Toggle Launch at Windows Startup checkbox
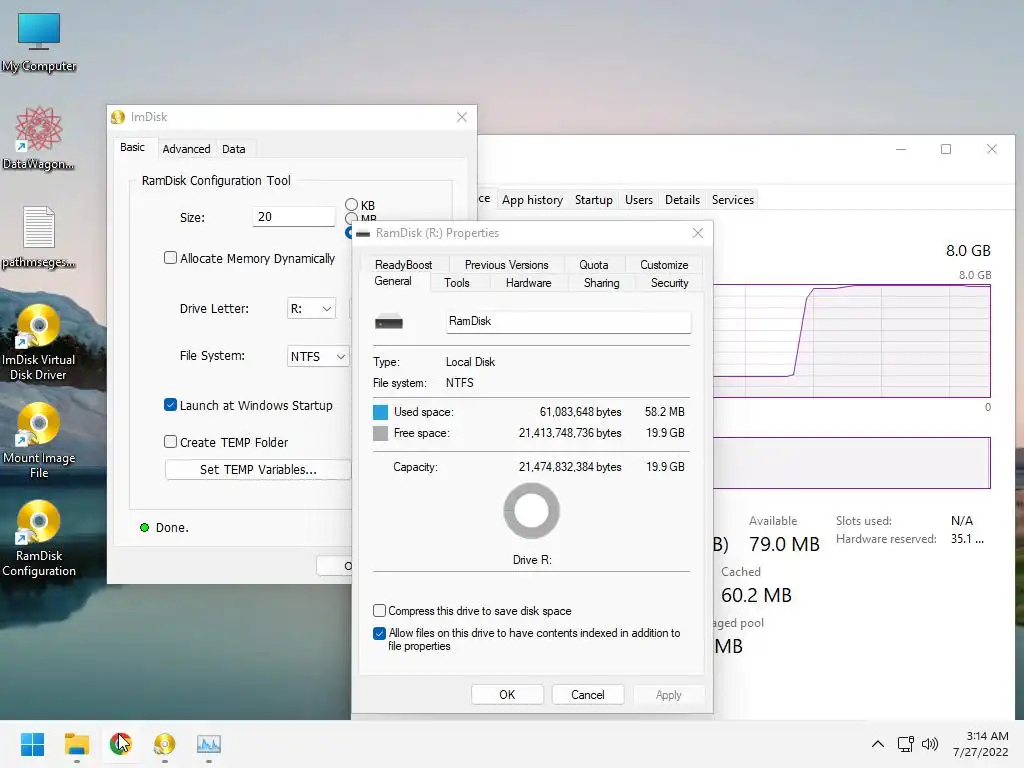This screenshot has height=768, width=1024. point(170,405)
